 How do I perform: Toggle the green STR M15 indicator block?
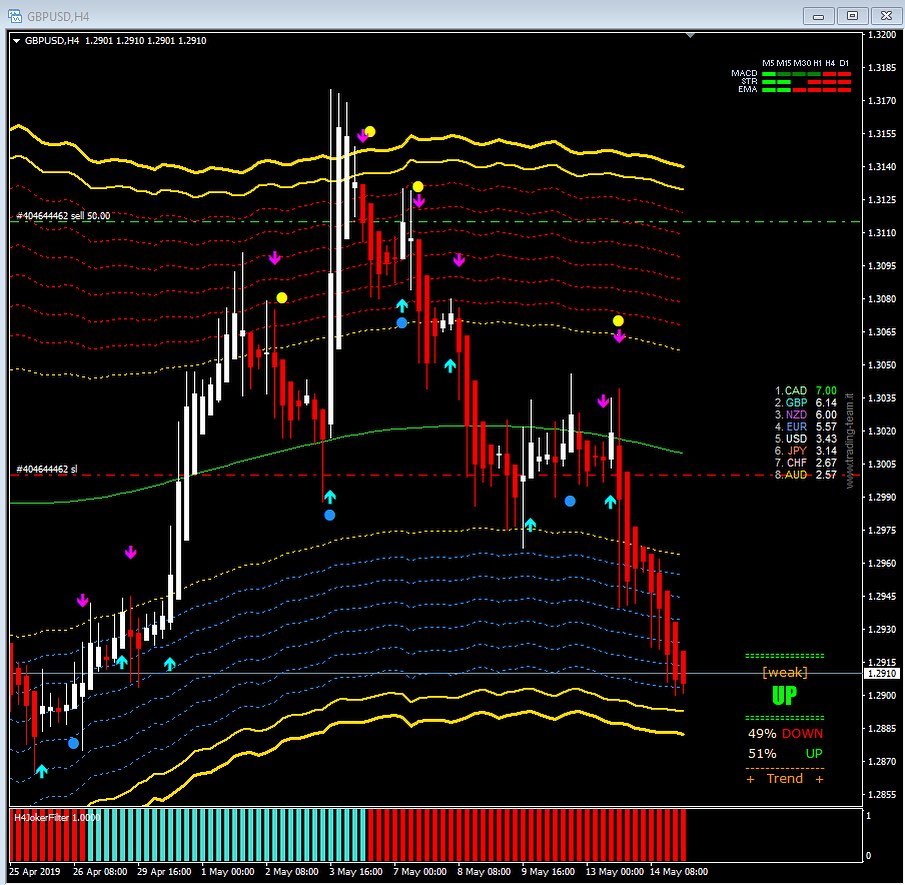tap(782, 81)
